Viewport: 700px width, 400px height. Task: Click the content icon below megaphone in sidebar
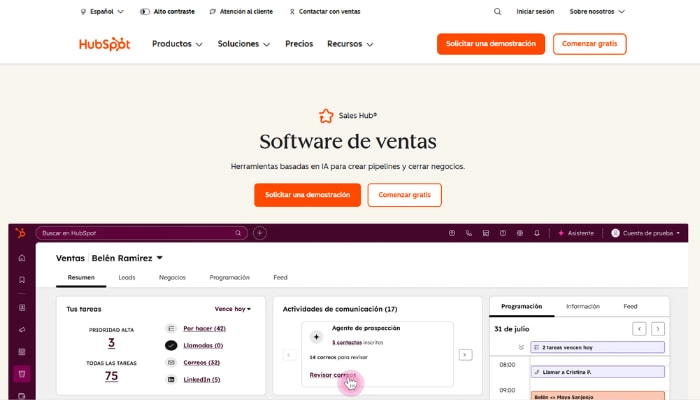[x=22, y=352]
